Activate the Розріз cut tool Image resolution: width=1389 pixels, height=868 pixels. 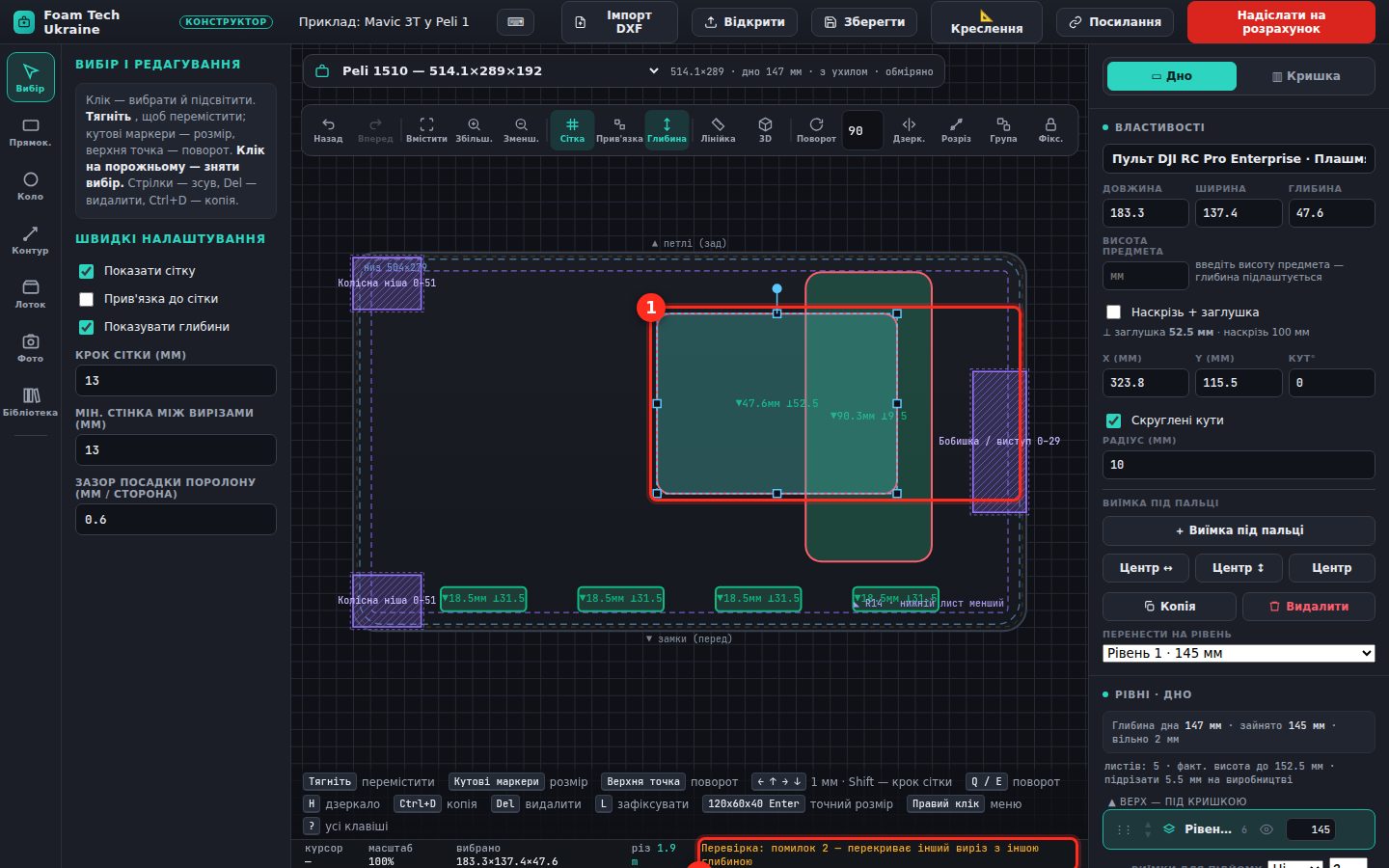[956, 130]
